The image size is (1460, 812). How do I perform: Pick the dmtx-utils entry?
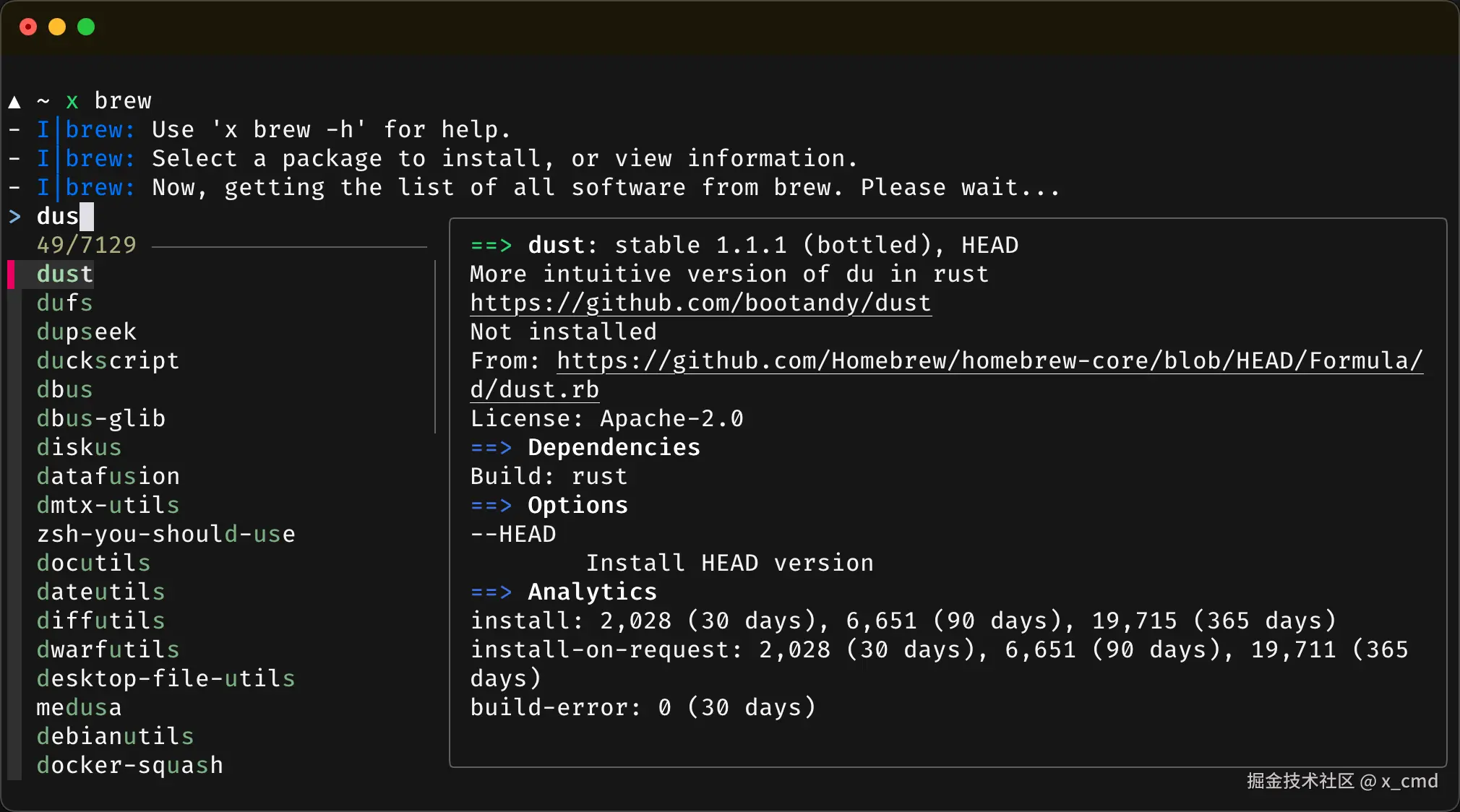pyautogui.click(x=108, y=506)
